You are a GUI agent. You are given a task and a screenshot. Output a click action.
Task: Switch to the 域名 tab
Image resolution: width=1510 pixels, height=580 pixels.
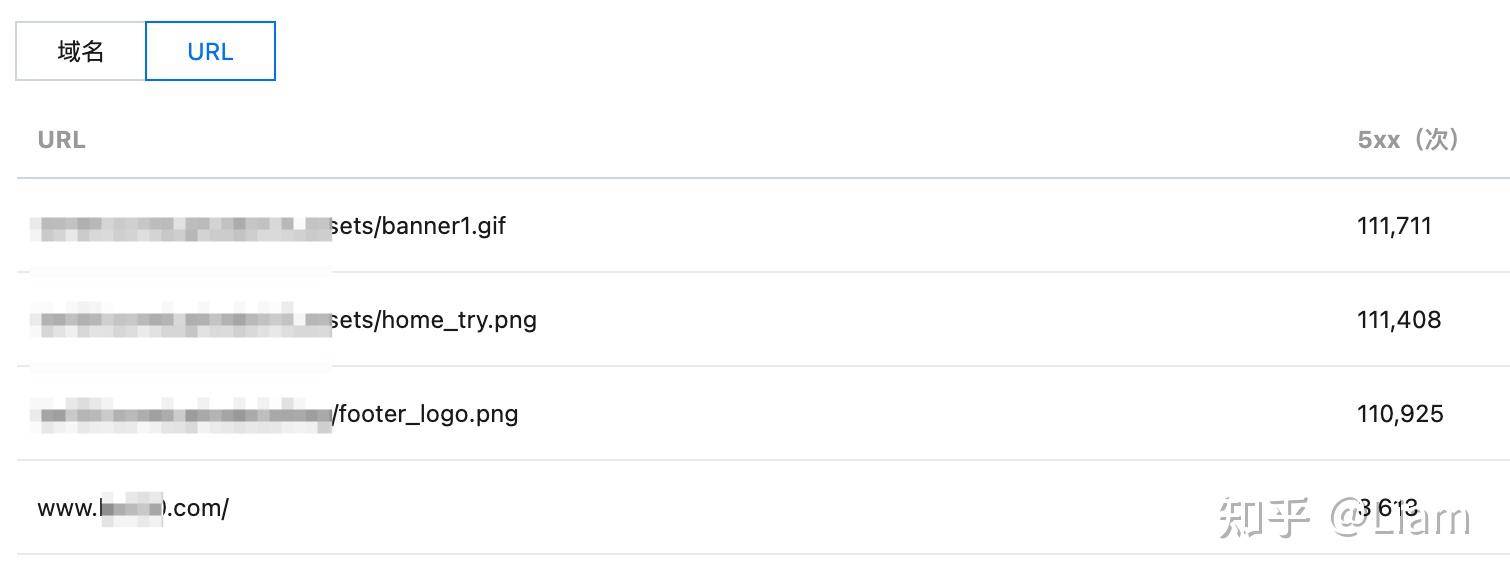pyautogui.click(x=81, y=51)
